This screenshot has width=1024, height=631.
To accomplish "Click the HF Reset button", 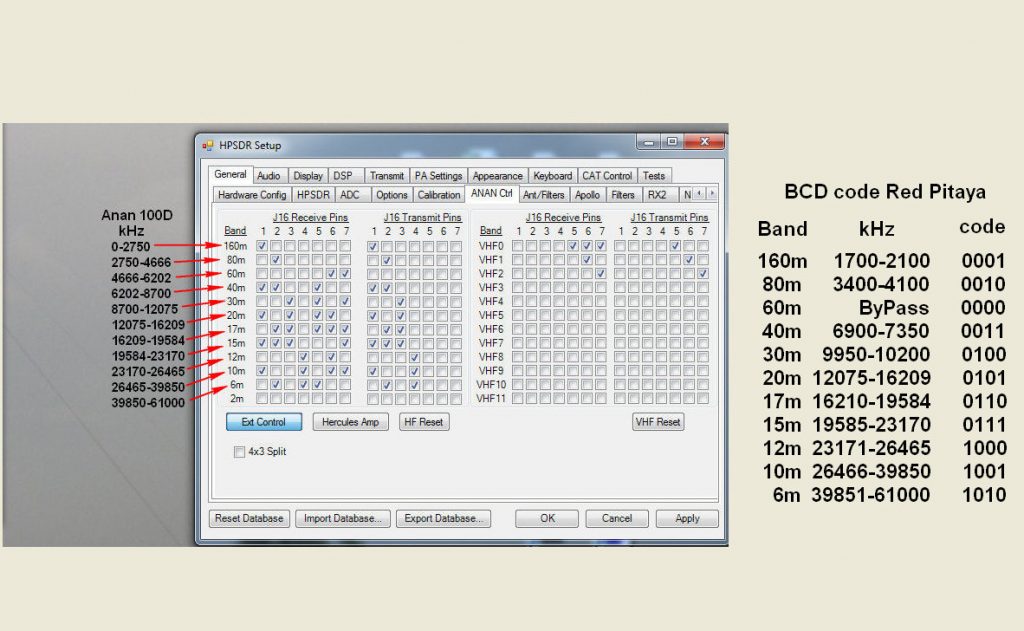I will coord(423,422).
